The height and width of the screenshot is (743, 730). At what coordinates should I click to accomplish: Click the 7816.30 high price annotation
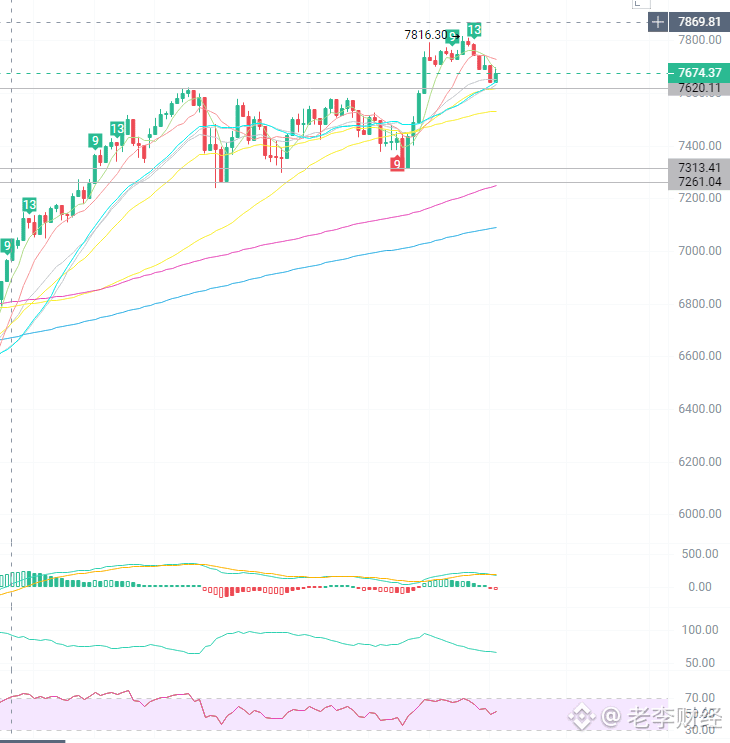coord(426,35)
